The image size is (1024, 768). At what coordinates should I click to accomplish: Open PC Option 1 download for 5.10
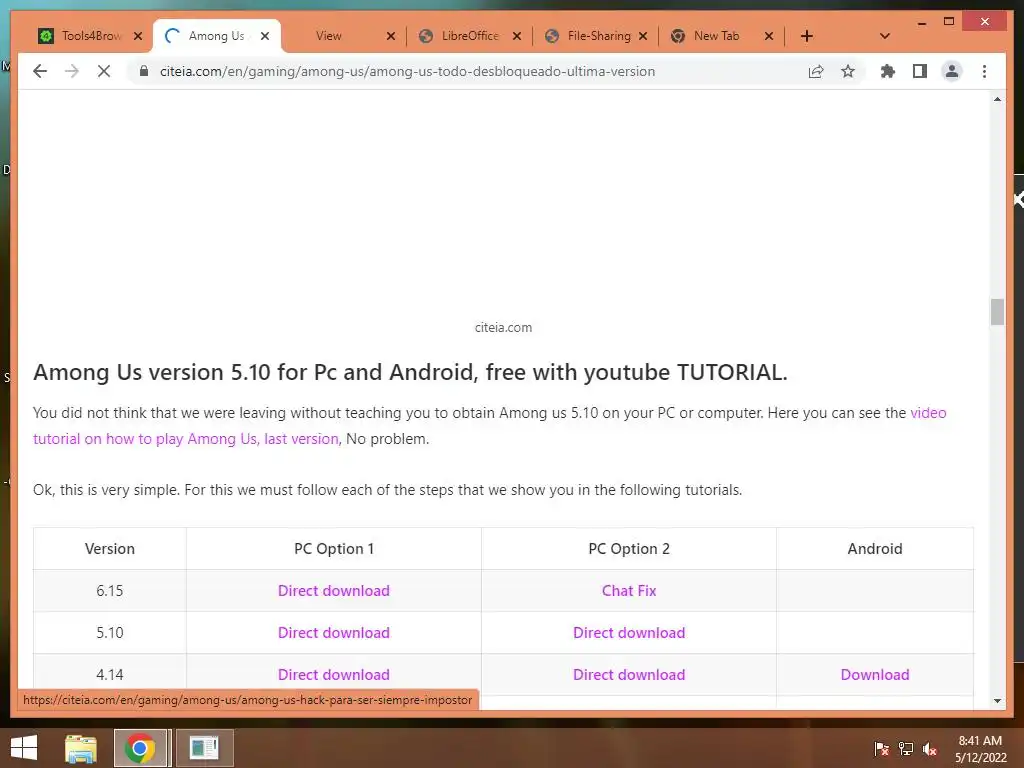[x=334, y=633]
